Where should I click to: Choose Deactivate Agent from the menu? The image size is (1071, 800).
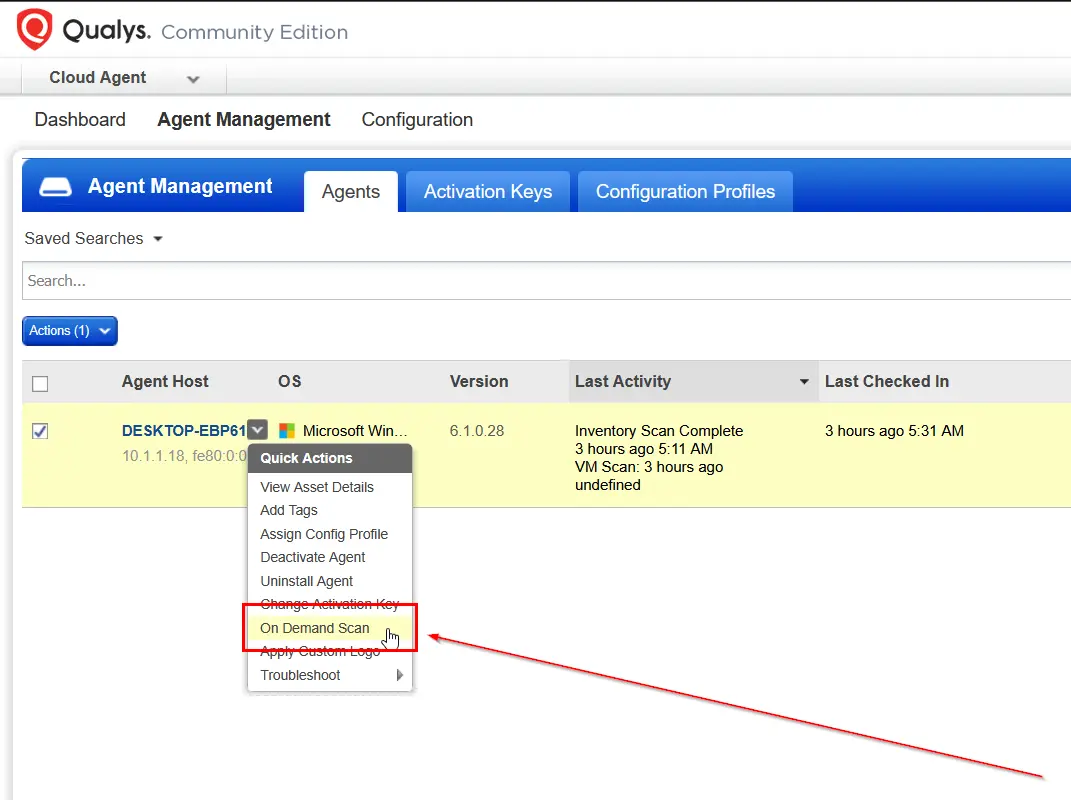[x=313, y=557]
